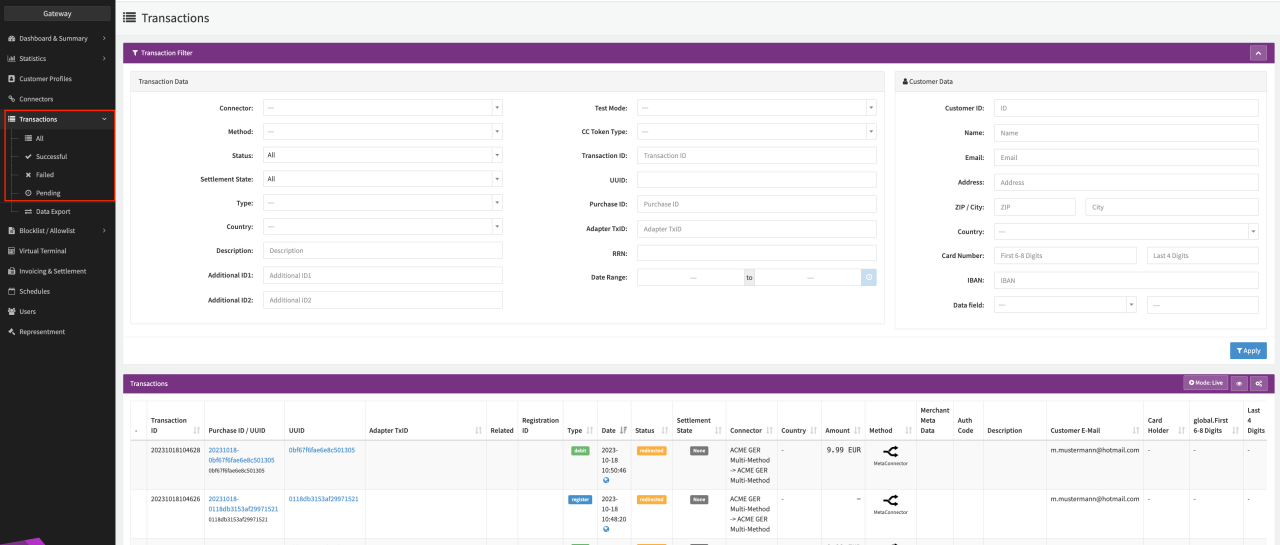This screenshot has height=545, width=1280.
Task: Toggle the Mode: Live button
Action: (x=1205, y=383)
